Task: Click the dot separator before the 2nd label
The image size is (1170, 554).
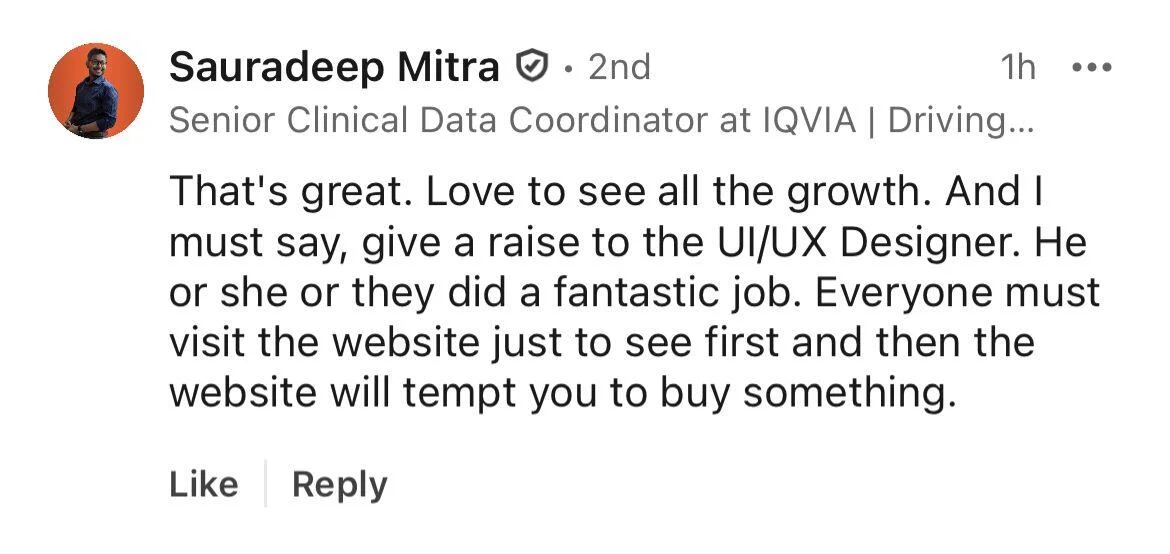Action: coord(569,69)
